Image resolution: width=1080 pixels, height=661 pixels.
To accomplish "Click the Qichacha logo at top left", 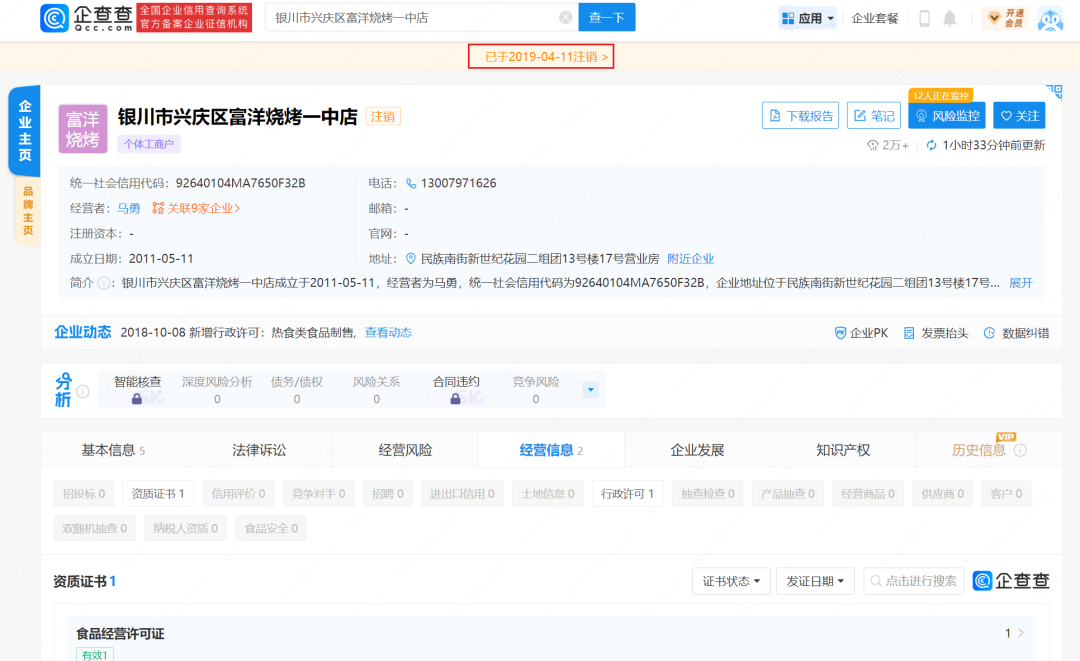I will pyautogui.click(x=87, y=18).
